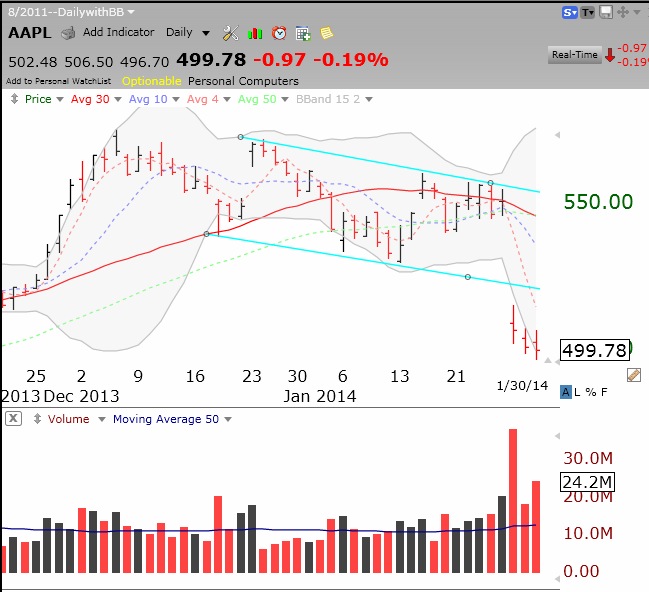This screenshot has height=592, width=649.
Task: Click the 30.0M volume scale label
Action: (588, 458)
